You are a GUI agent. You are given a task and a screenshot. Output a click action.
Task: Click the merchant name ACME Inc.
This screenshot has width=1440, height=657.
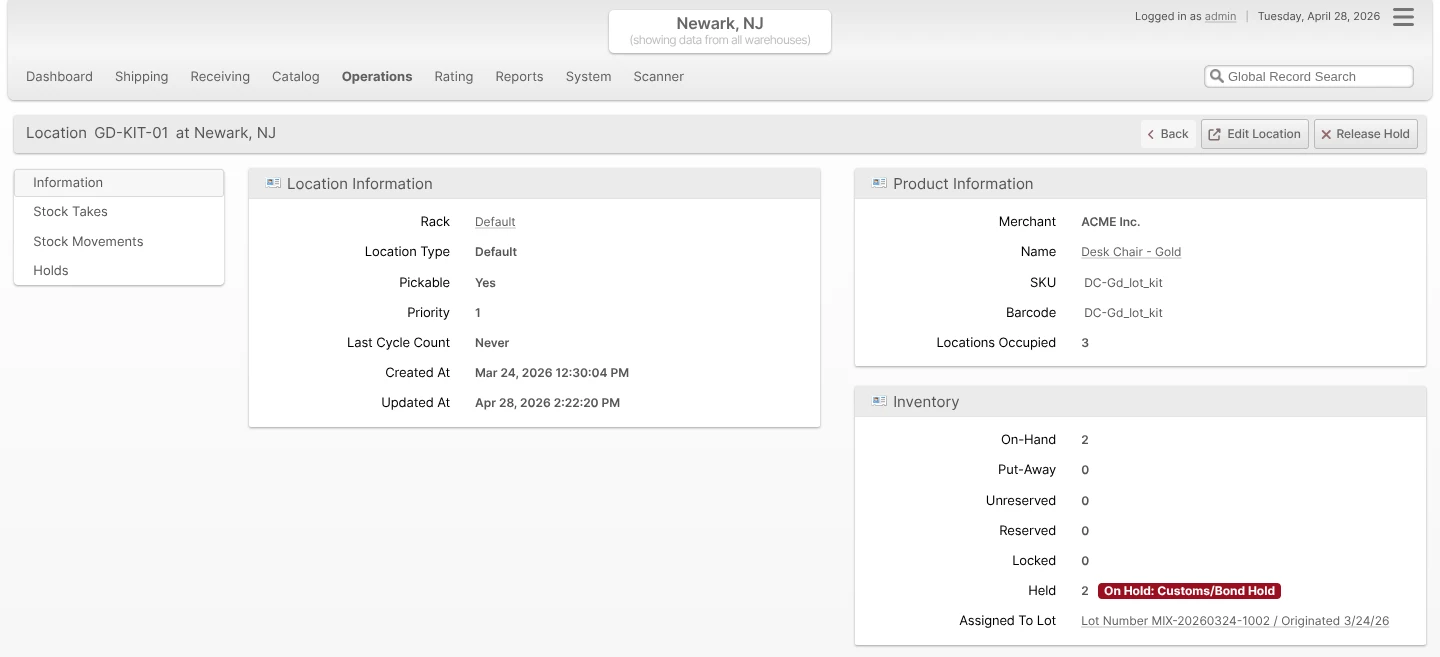click(x=1111, y=222)
